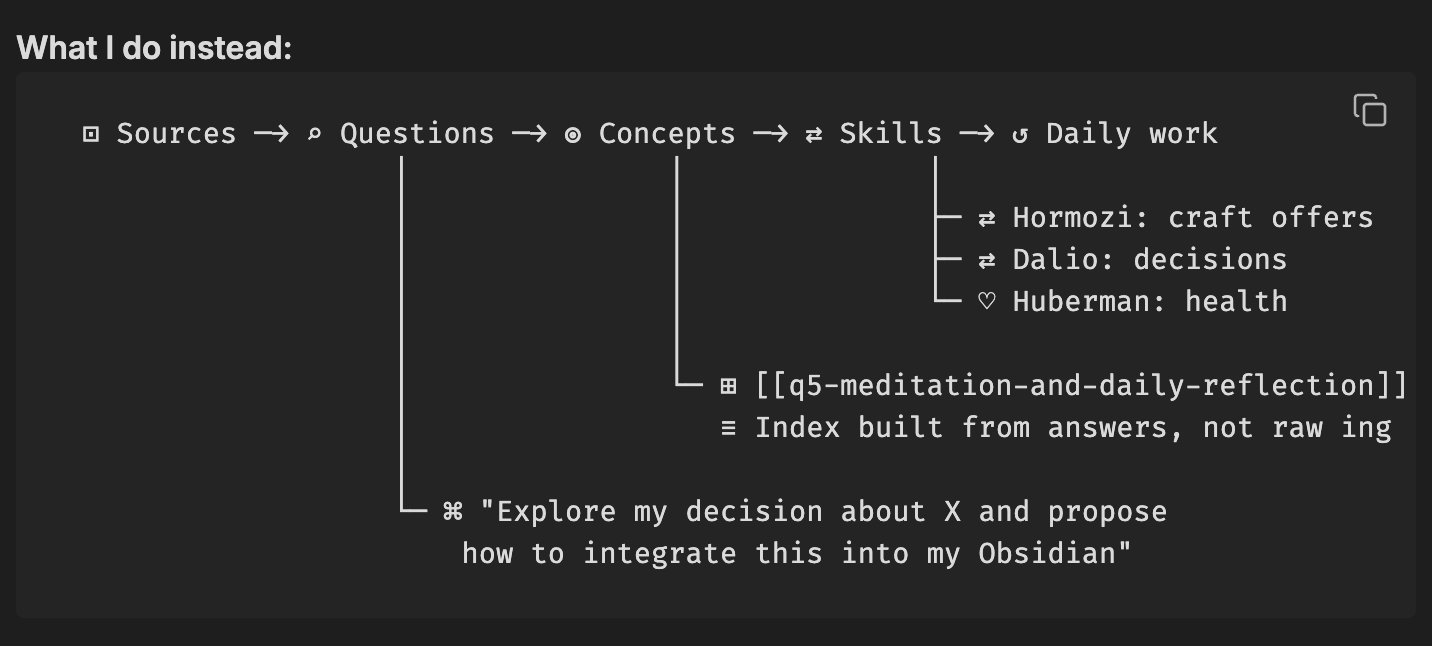
Task: Click the swap-arrows icon before Skills
Action: 813,134
